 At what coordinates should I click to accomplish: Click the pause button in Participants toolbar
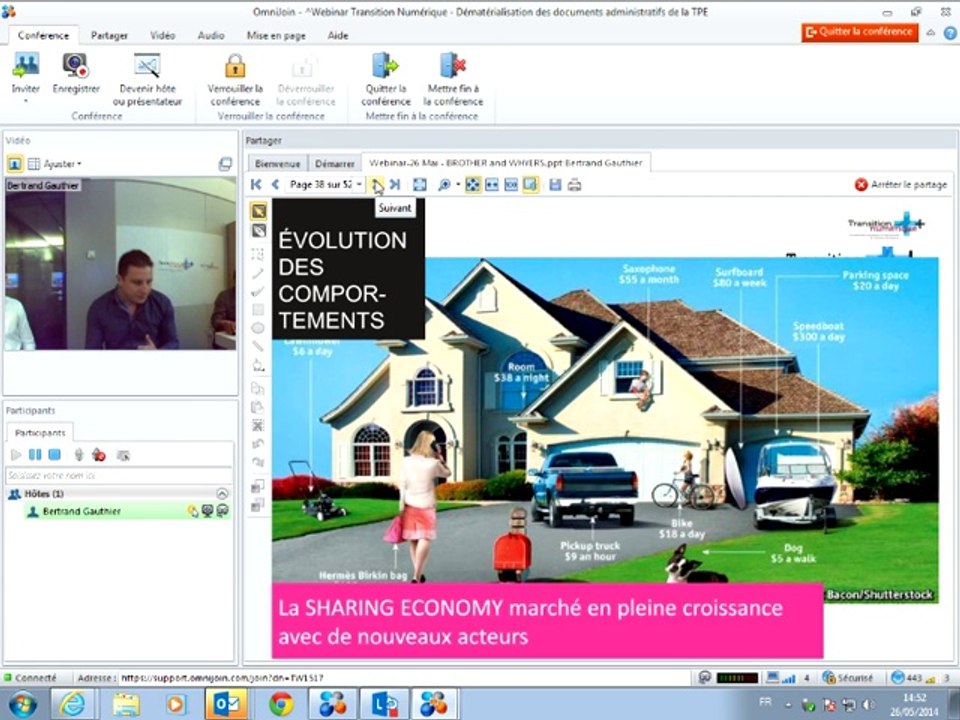tap(35, 455)
